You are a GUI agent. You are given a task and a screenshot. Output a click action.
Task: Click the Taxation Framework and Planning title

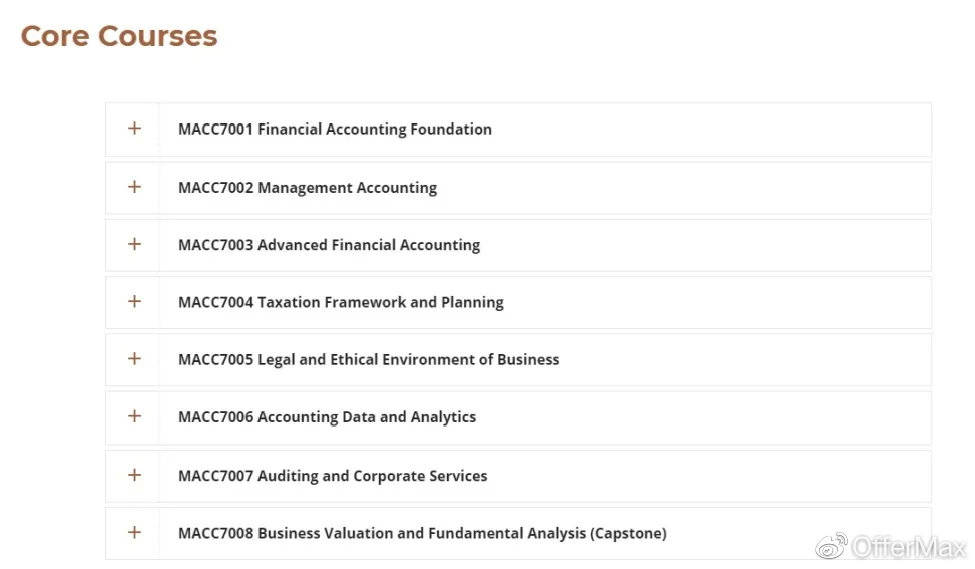(381, 302)
